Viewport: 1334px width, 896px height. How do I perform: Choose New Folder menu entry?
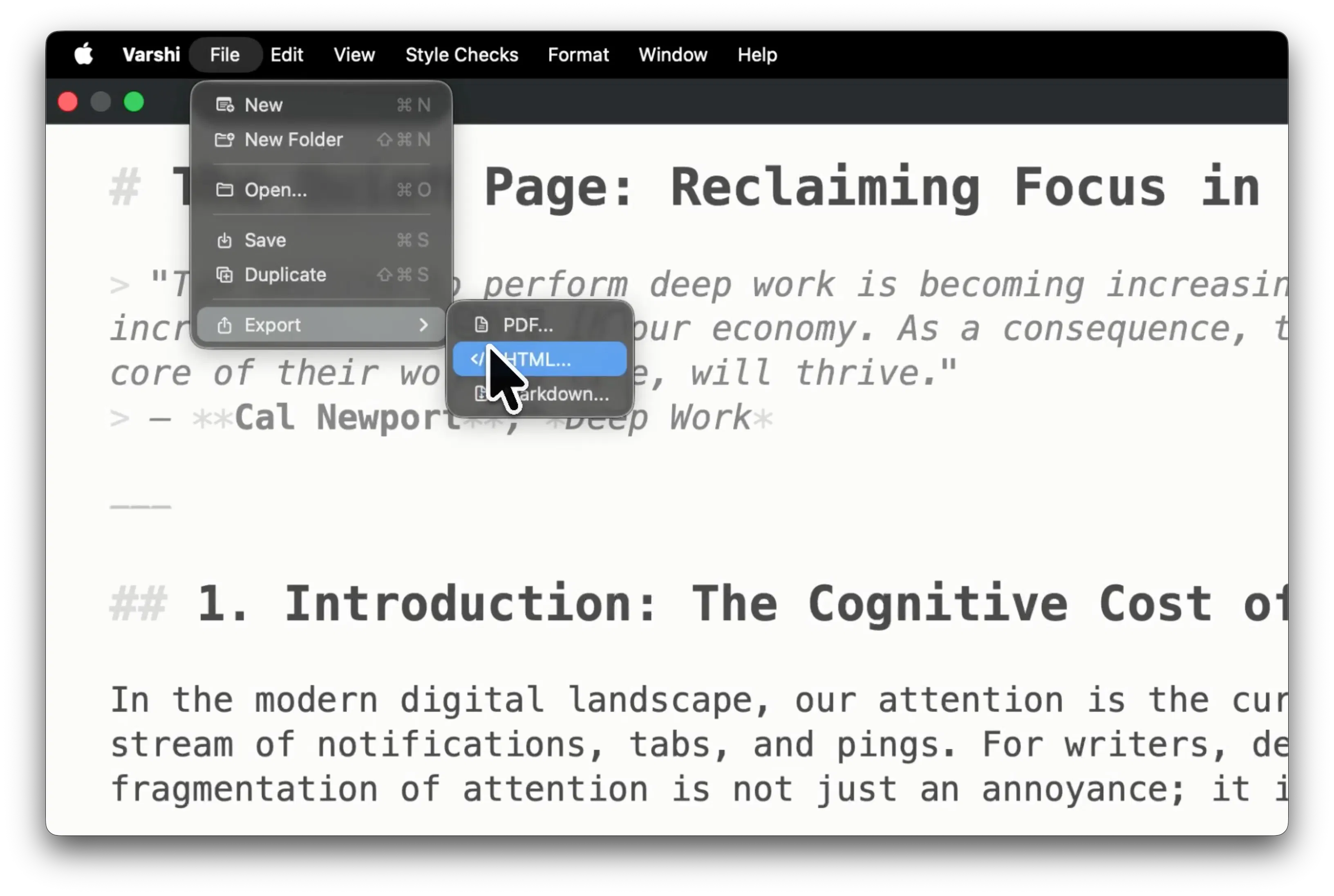tap(321, 139)
